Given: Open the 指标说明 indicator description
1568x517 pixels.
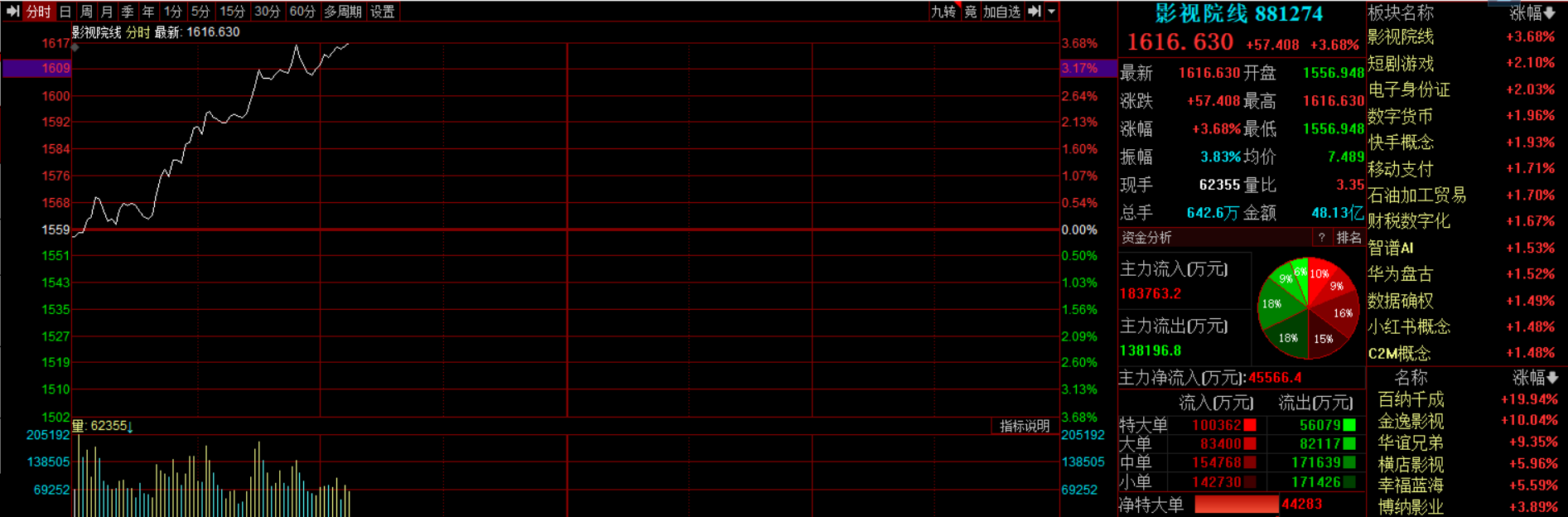Looking at the screenshot, I should pos(1025,426).
